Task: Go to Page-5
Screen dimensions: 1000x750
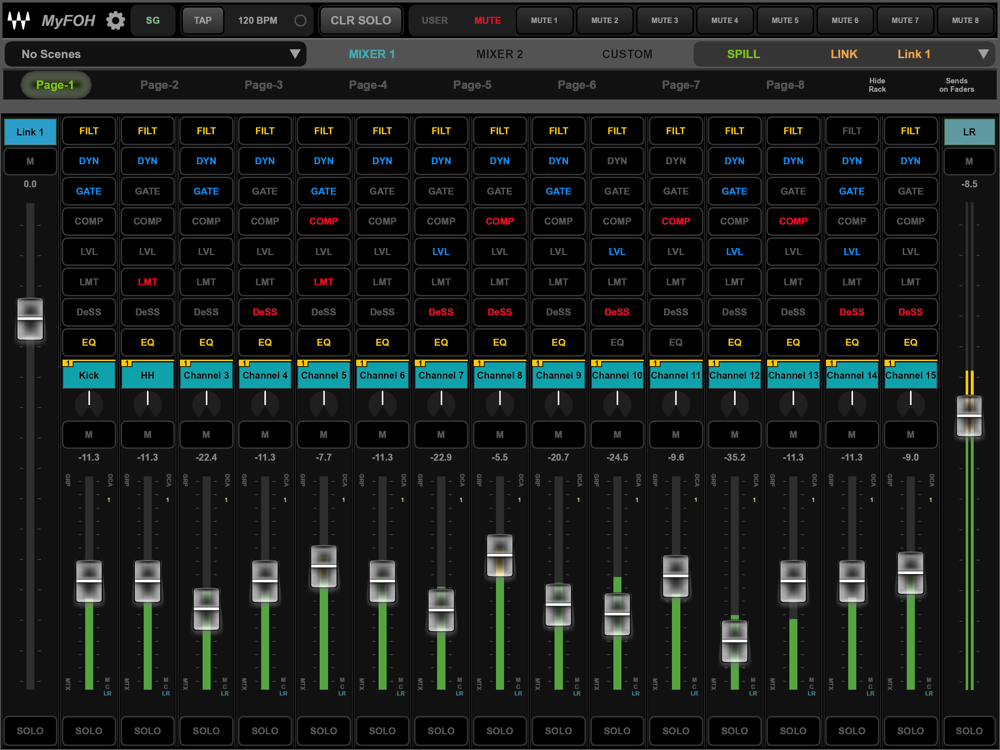Action: click(472, 85)
